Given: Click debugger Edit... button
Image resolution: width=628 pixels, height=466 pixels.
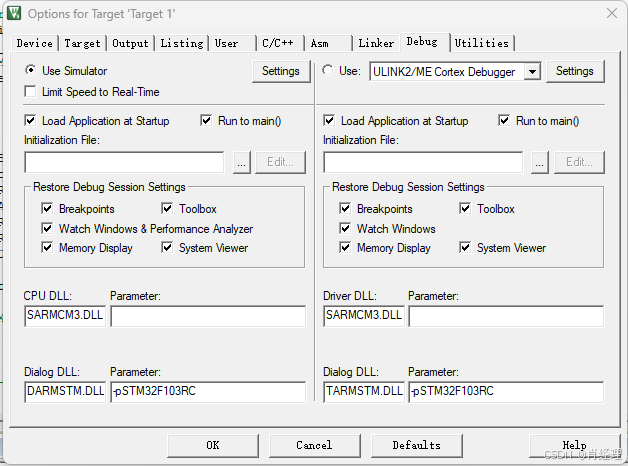Looking at the screenshot, I should point(579,162).
